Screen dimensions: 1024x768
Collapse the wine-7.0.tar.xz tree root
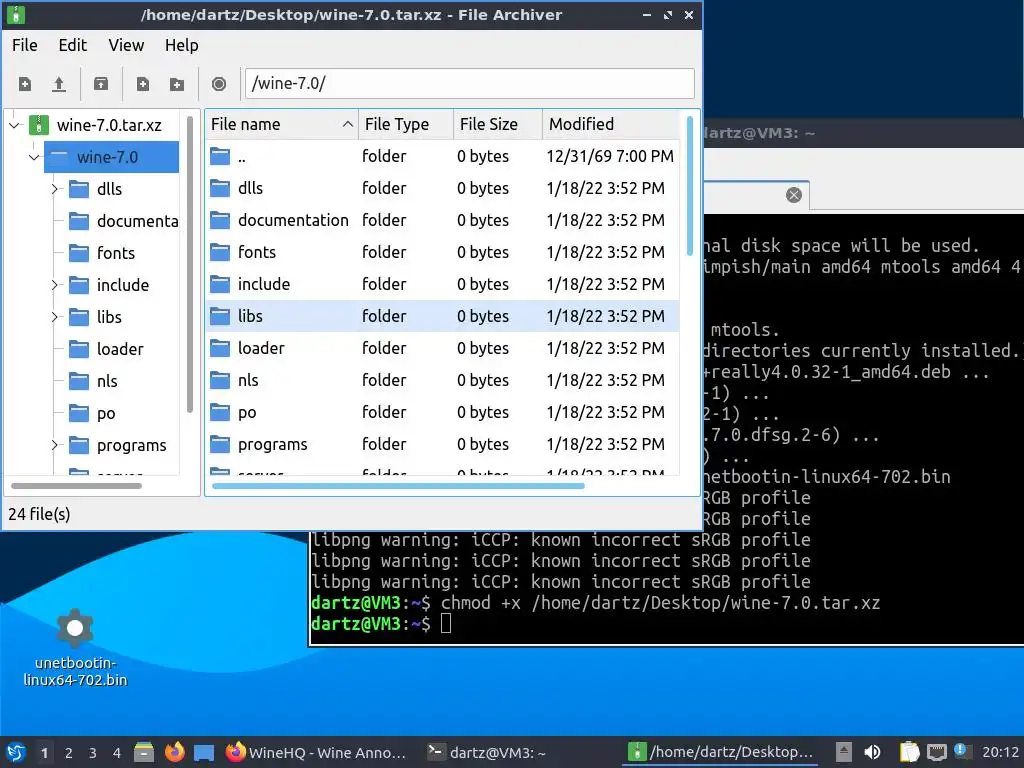(x=15, y=125)
